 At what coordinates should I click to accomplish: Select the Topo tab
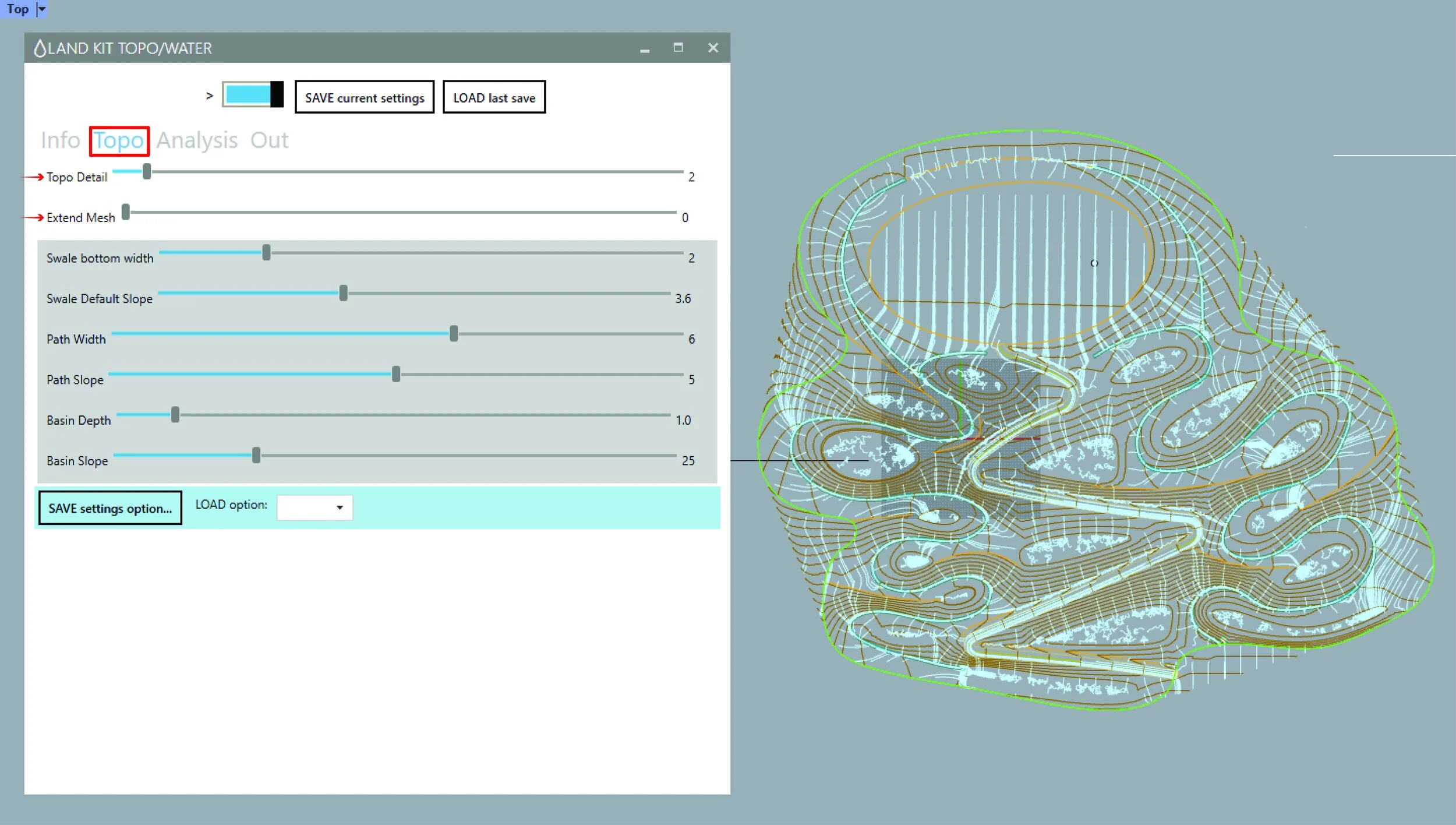pos(119,140)
